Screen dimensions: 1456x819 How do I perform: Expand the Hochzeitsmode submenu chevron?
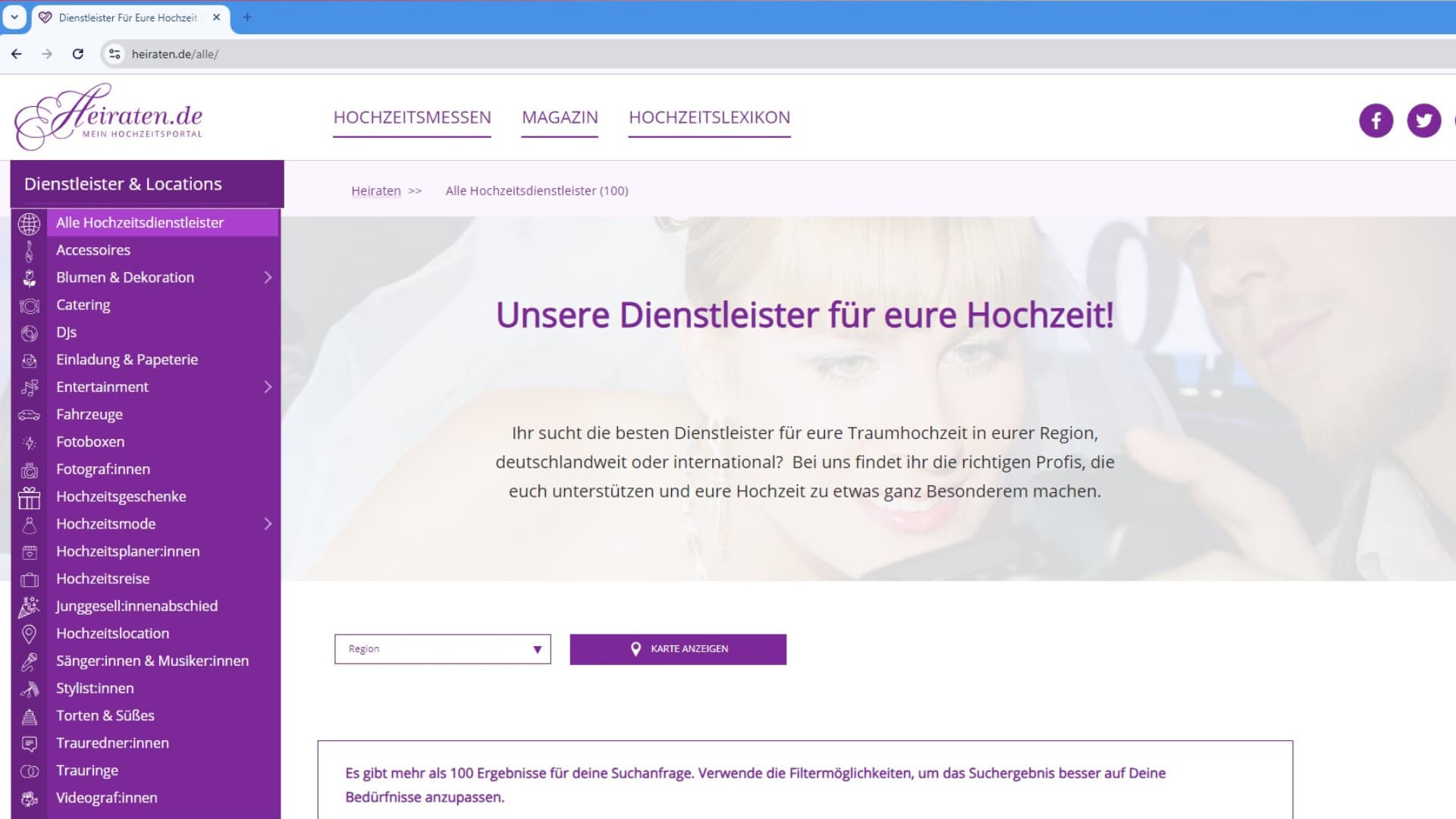pos(268,524)
